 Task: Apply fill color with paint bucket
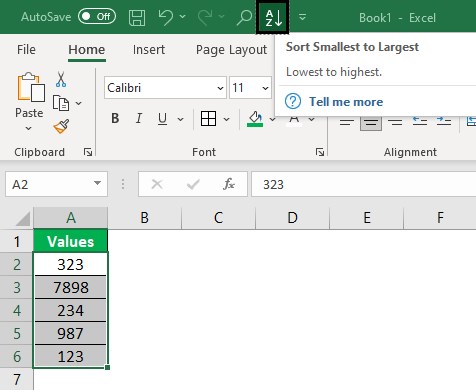pos(255,119)
